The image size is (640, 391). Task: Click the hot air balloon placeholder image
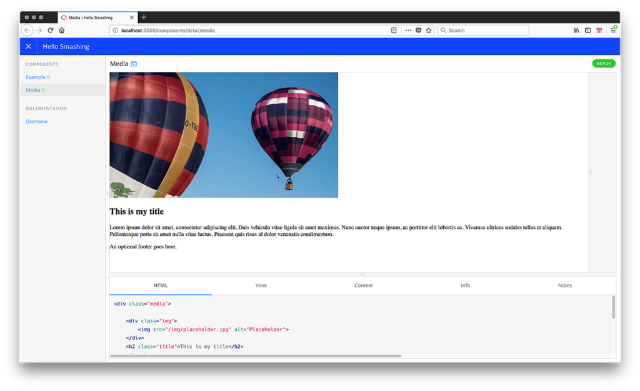(x=224, y=135)
